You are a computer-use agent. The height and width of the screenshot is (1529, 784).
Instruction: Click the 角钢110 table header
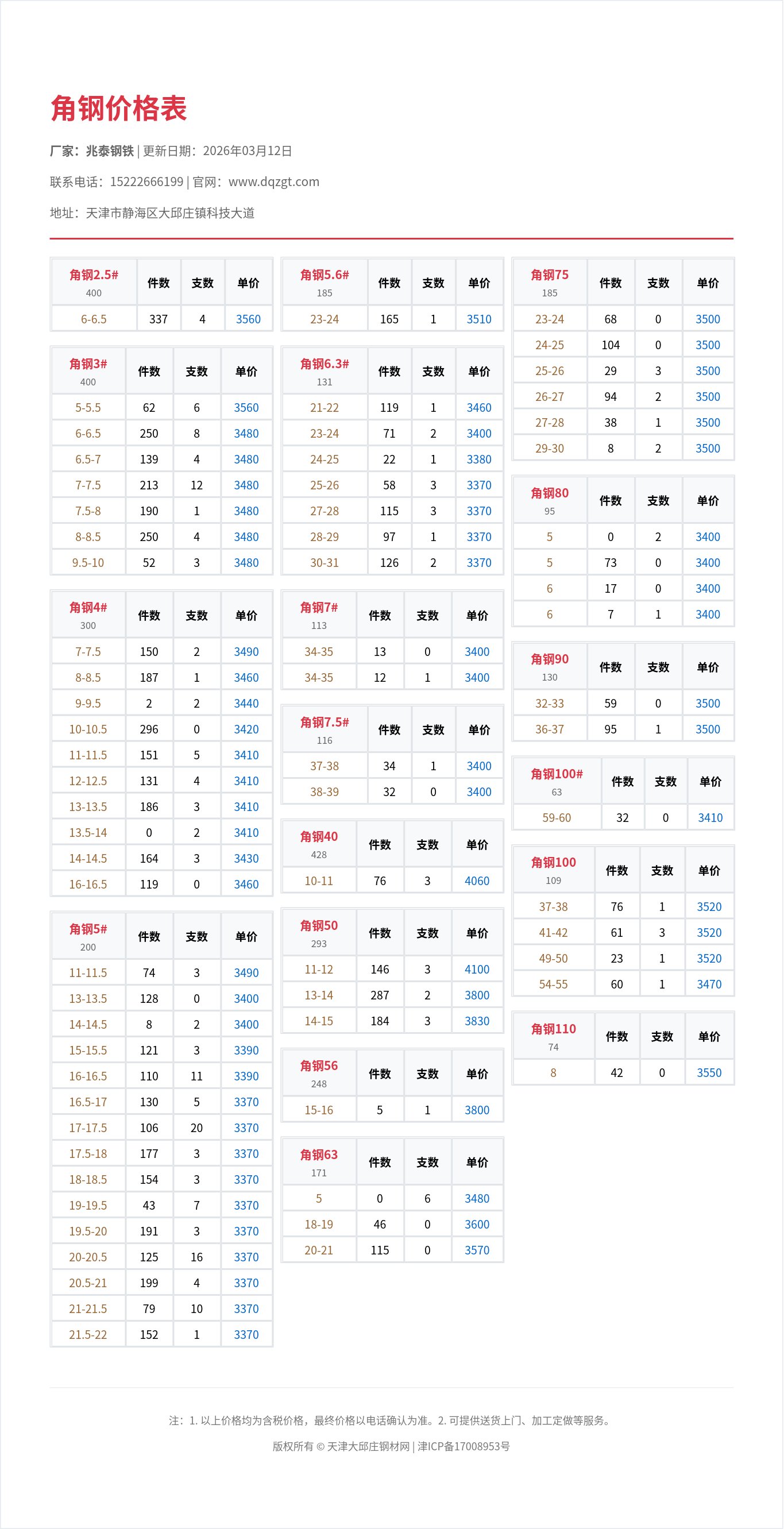(x=553, y=1036)
